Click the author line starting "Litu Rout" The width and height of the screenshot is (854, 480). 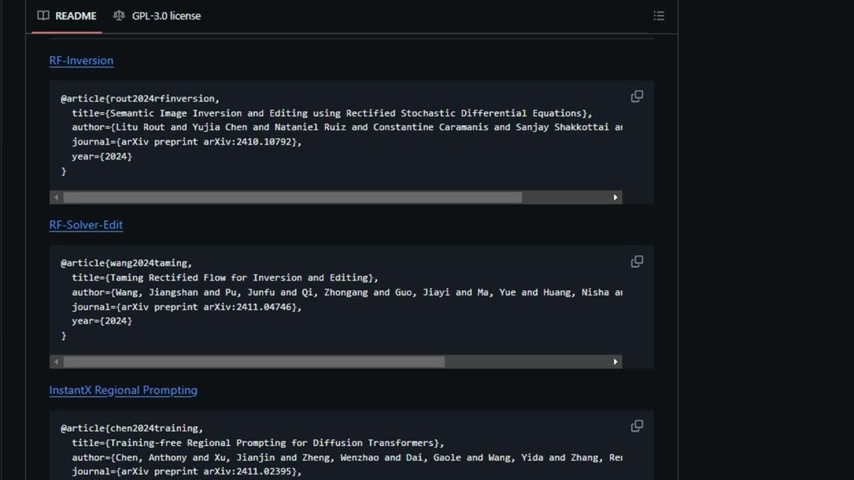(x=347, y=127)
